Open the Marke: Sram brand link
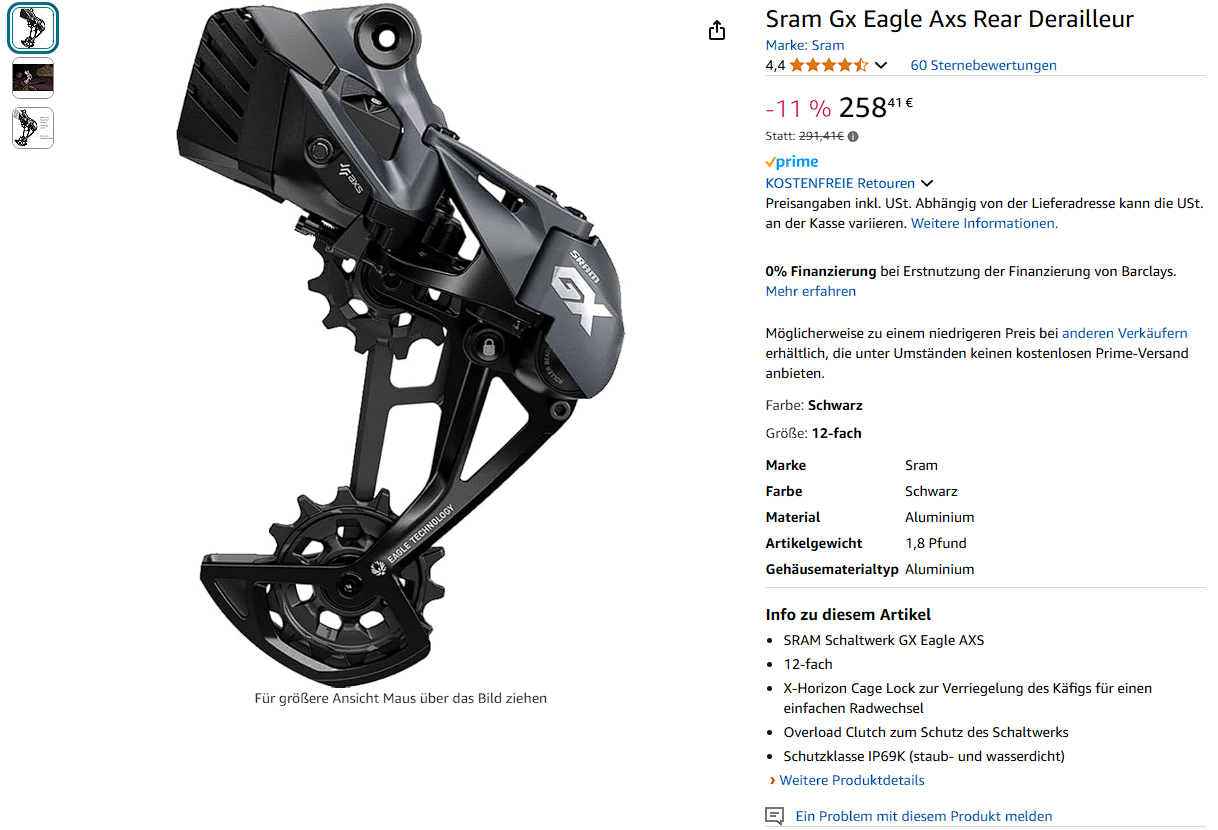This screenshot has width=1218, height=830. click(805, 45)
